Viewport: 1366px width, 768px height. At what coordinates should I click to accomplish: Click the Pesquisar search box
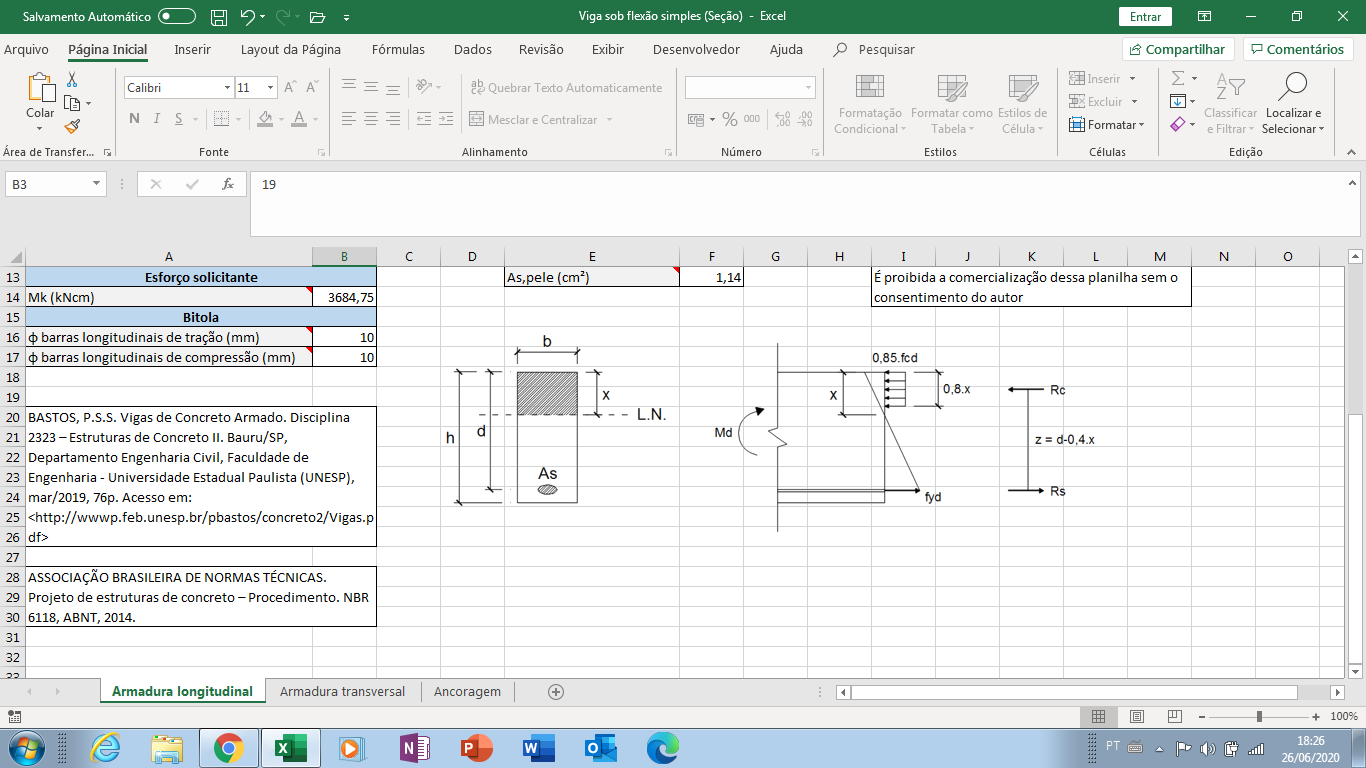(x=875, y=49)
